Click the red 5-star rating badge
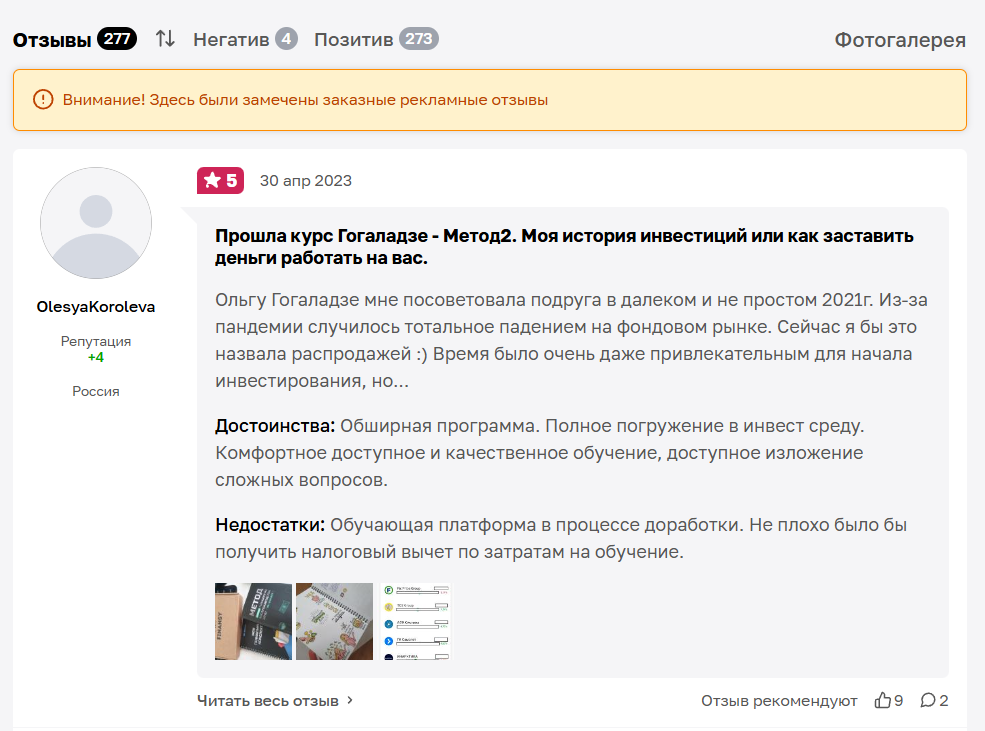This screenshot has height=731, width=985. [x=220, y=181]
